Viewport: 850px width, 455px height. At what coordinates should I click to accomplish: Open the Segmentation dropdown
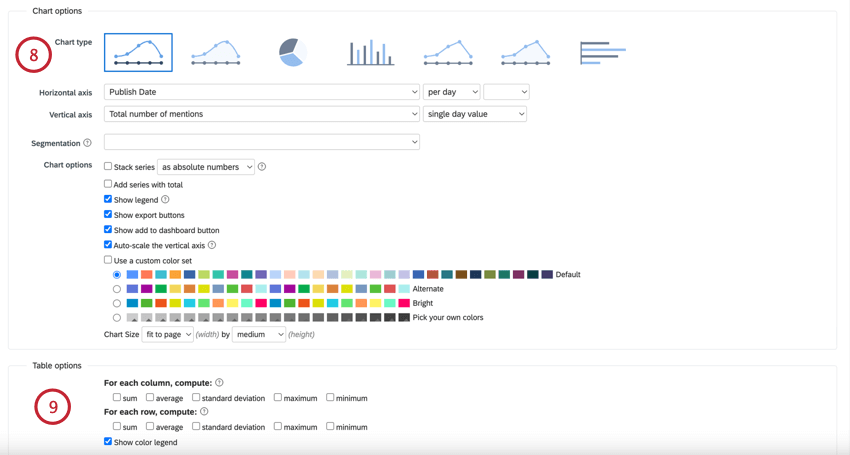pos(262,142)
